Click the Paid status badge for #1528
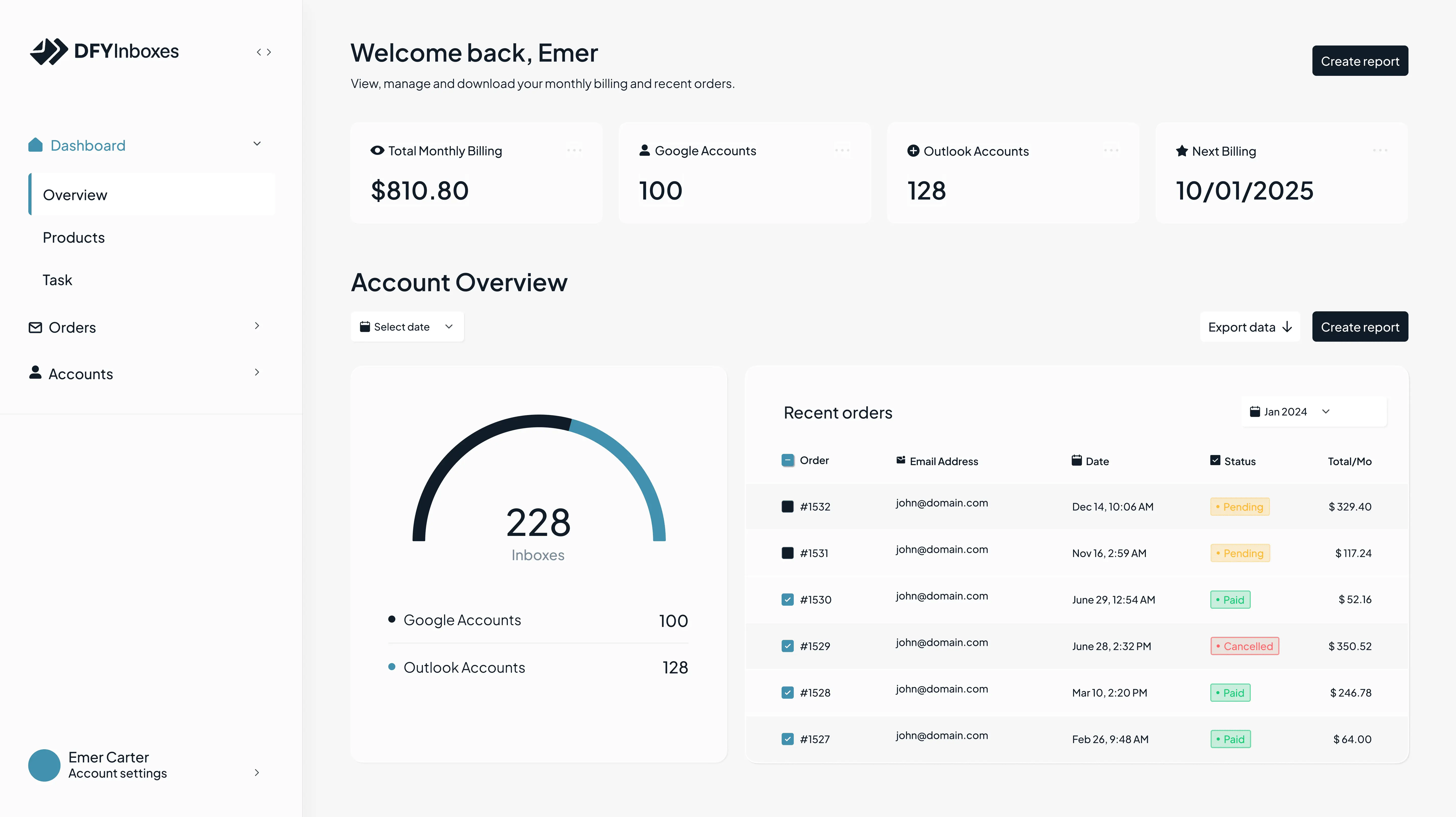The image size is (1456, 817). tap(1231, 693)
